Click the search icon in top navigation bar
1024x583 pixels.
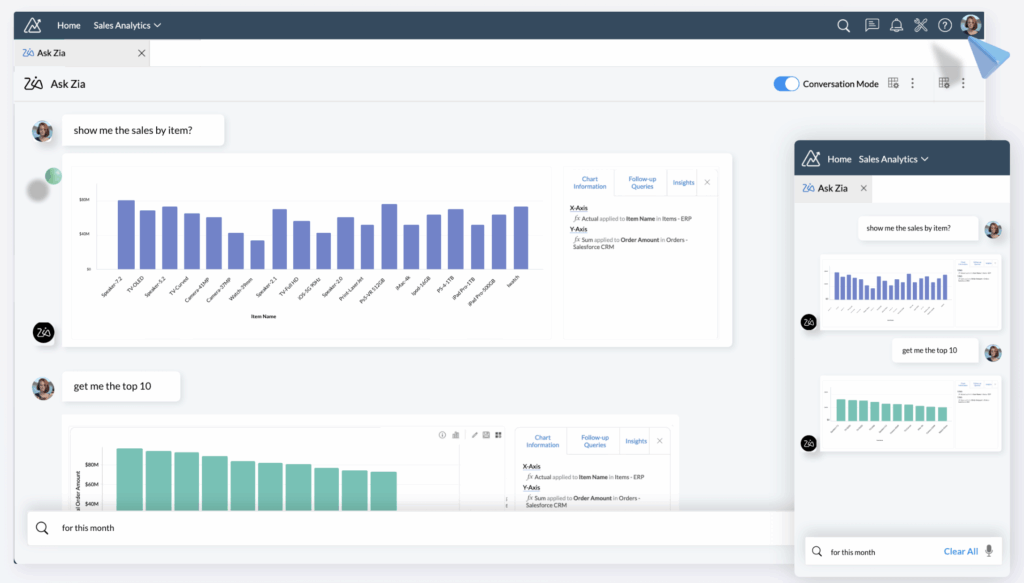coord(844,25)
